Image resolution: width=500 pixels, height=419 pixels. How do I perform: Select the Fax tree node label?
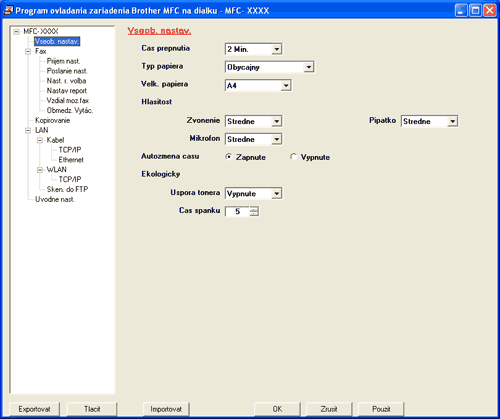coord(41,51)
